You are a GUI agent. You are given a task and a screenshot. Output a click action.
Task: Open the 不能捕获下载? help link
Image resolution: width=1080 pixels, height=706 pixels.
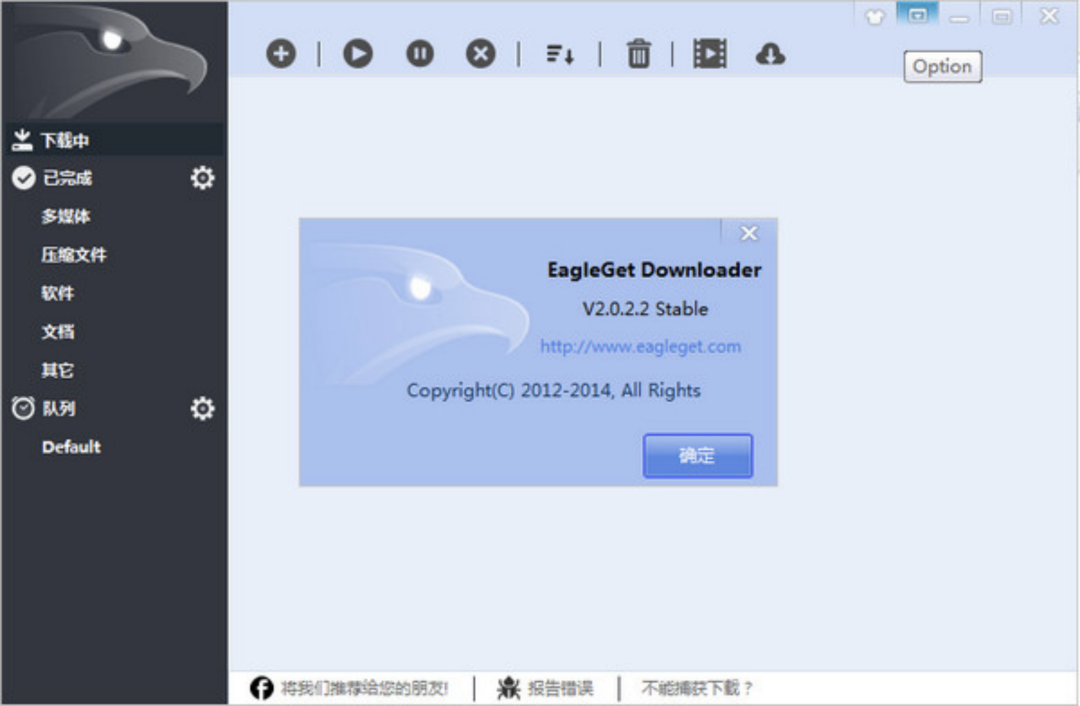pos(697,687)
